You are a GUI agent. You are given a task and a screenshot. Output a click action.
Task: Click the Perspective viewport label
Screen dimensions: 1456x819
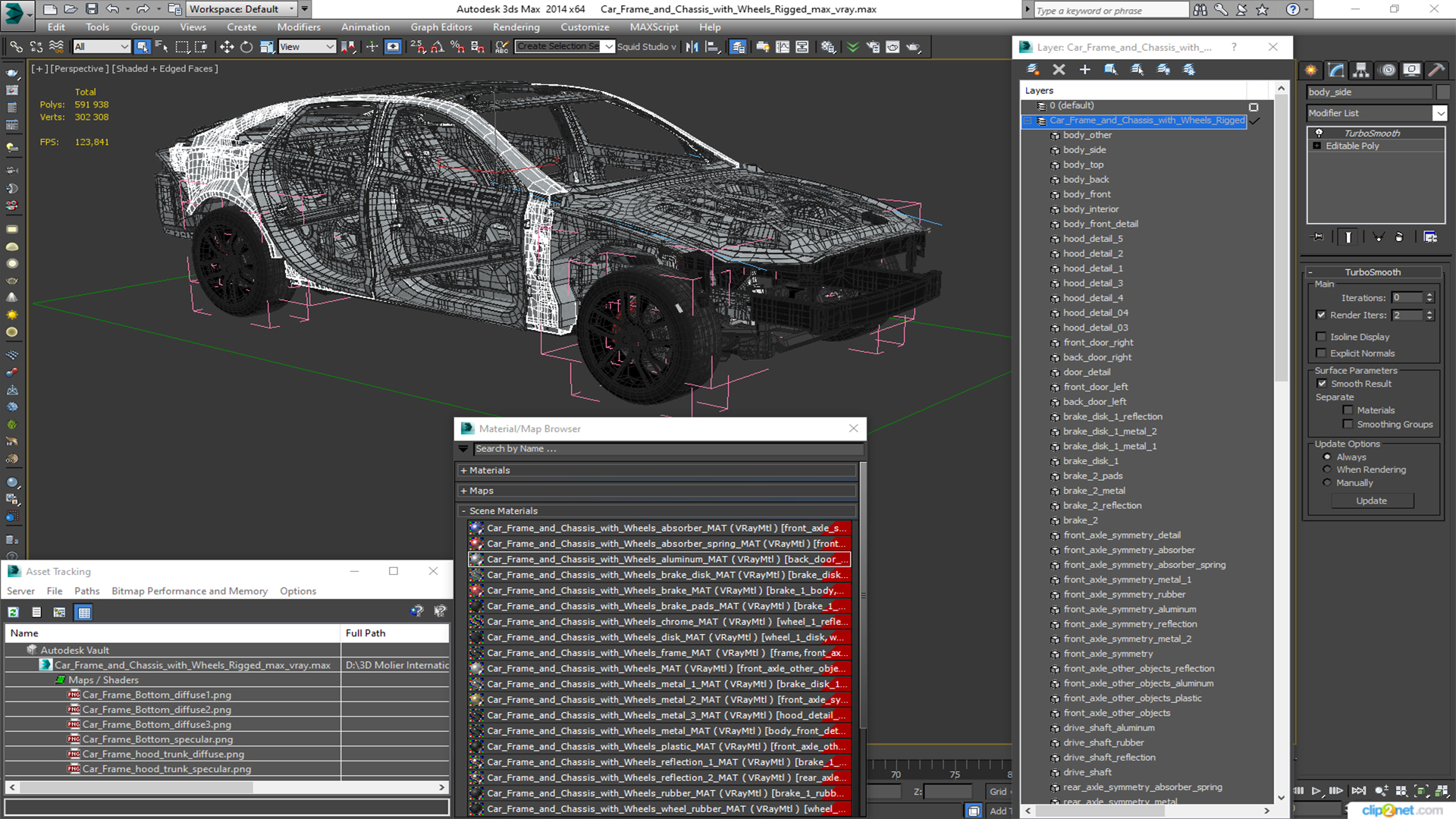point(79,68)
